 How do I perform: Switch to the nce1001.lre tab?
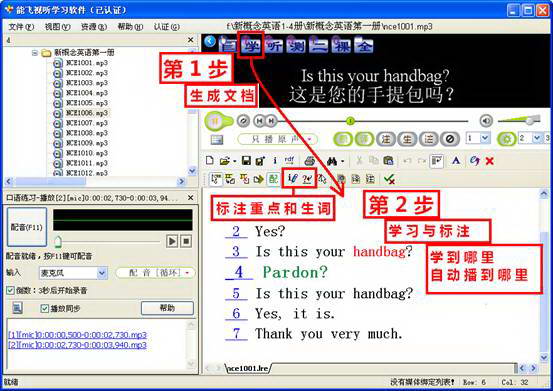click(x=247, y=368)
